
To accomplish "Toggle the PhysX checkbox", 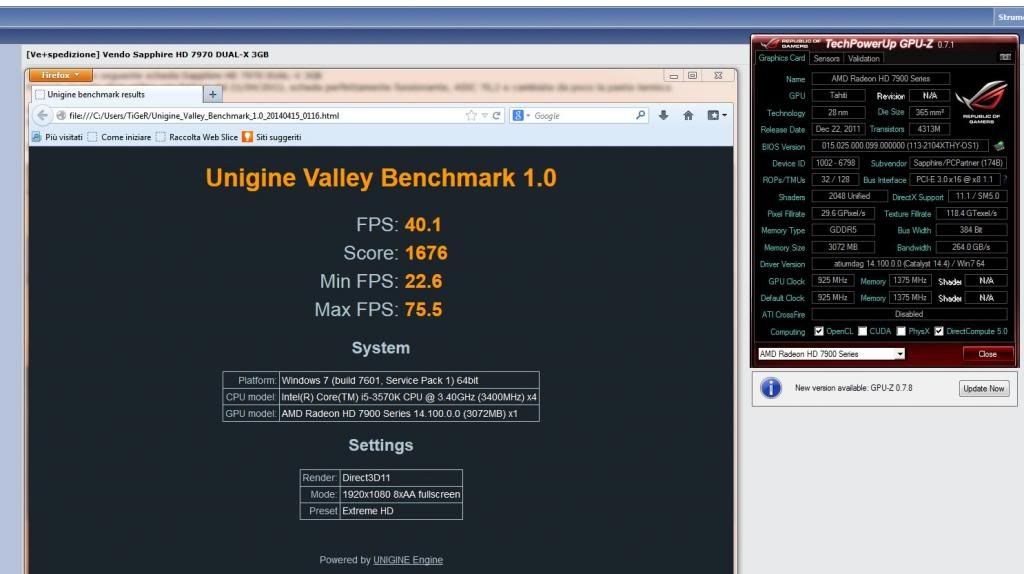I will point(901,331).
